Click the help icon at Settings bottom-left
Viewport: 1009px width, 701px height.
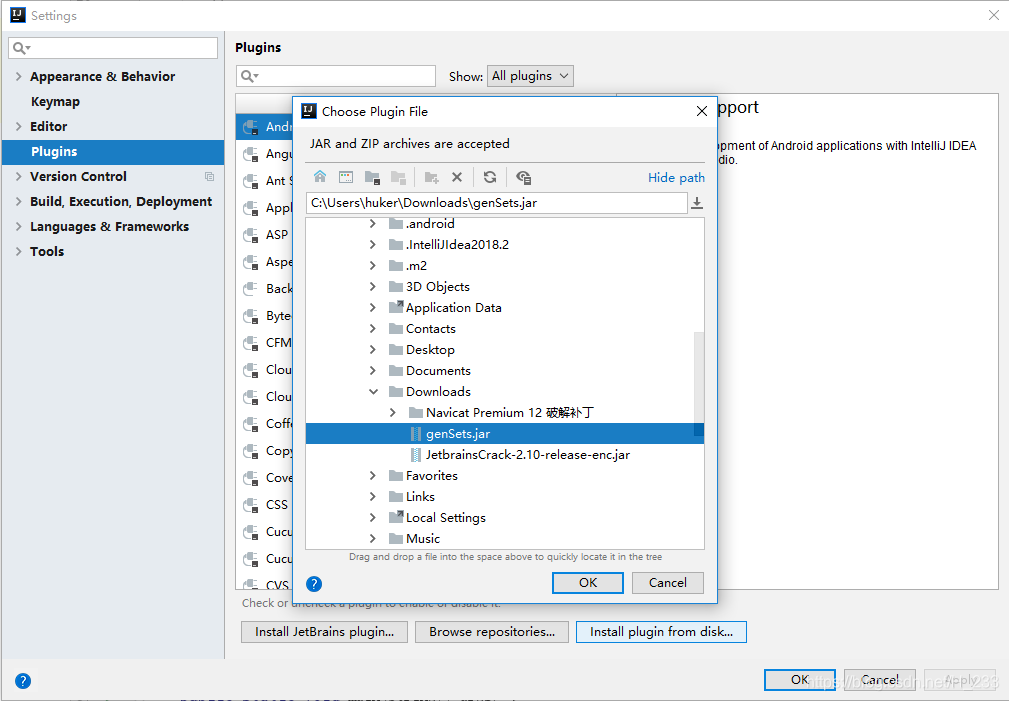point(23,681)
